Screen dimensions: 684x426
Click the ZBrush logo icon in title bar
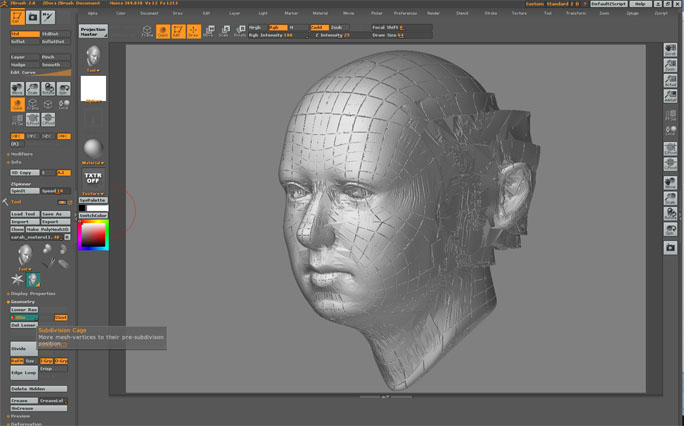(4, 3)
